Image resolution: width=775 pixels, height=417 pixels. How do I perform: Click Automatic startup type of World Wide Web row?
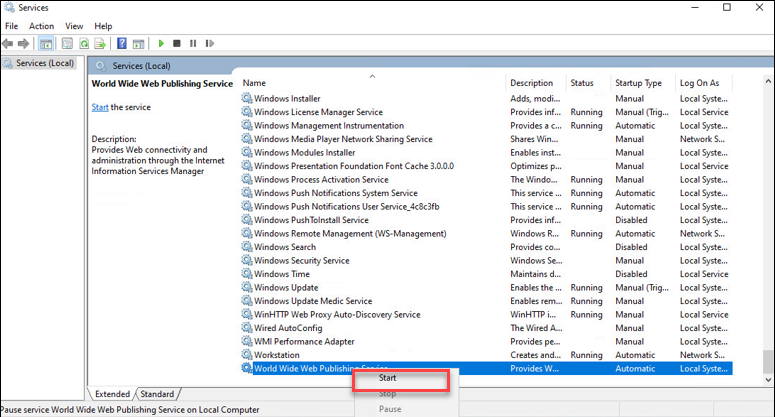(x=635, y=369)
